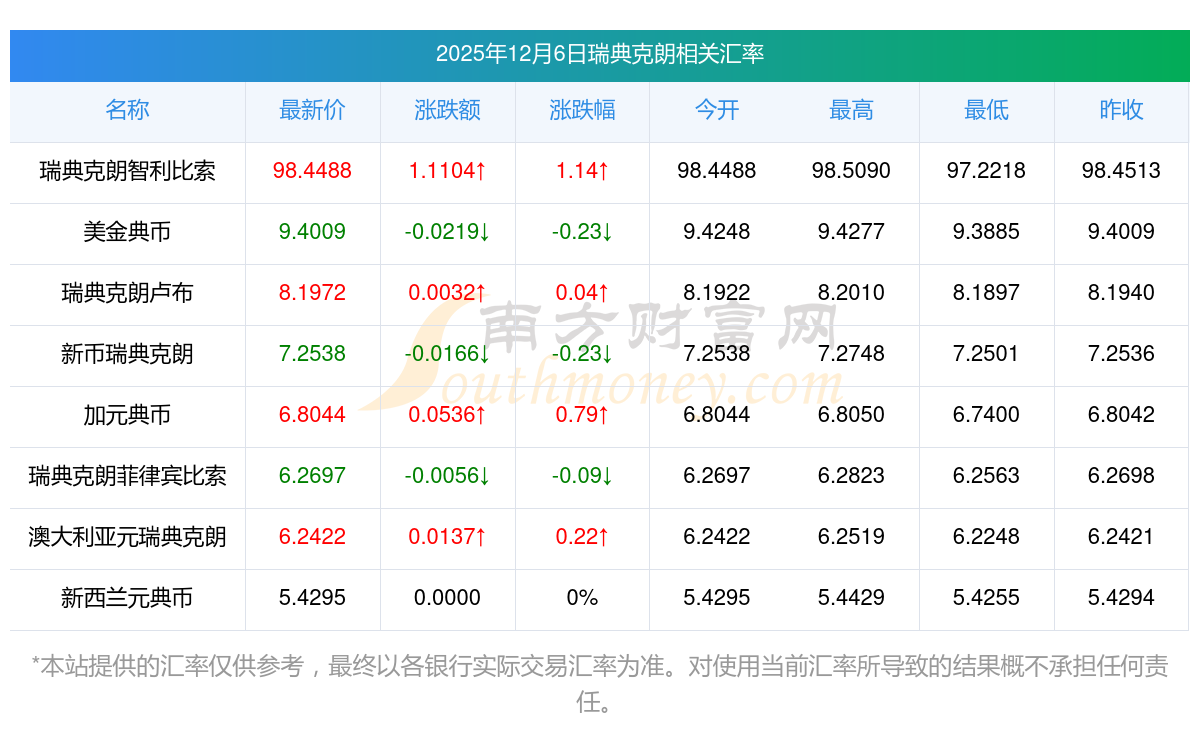Screen dimensions: 1200x733
Task: Click the 最新价 column header
Action: 312,110
